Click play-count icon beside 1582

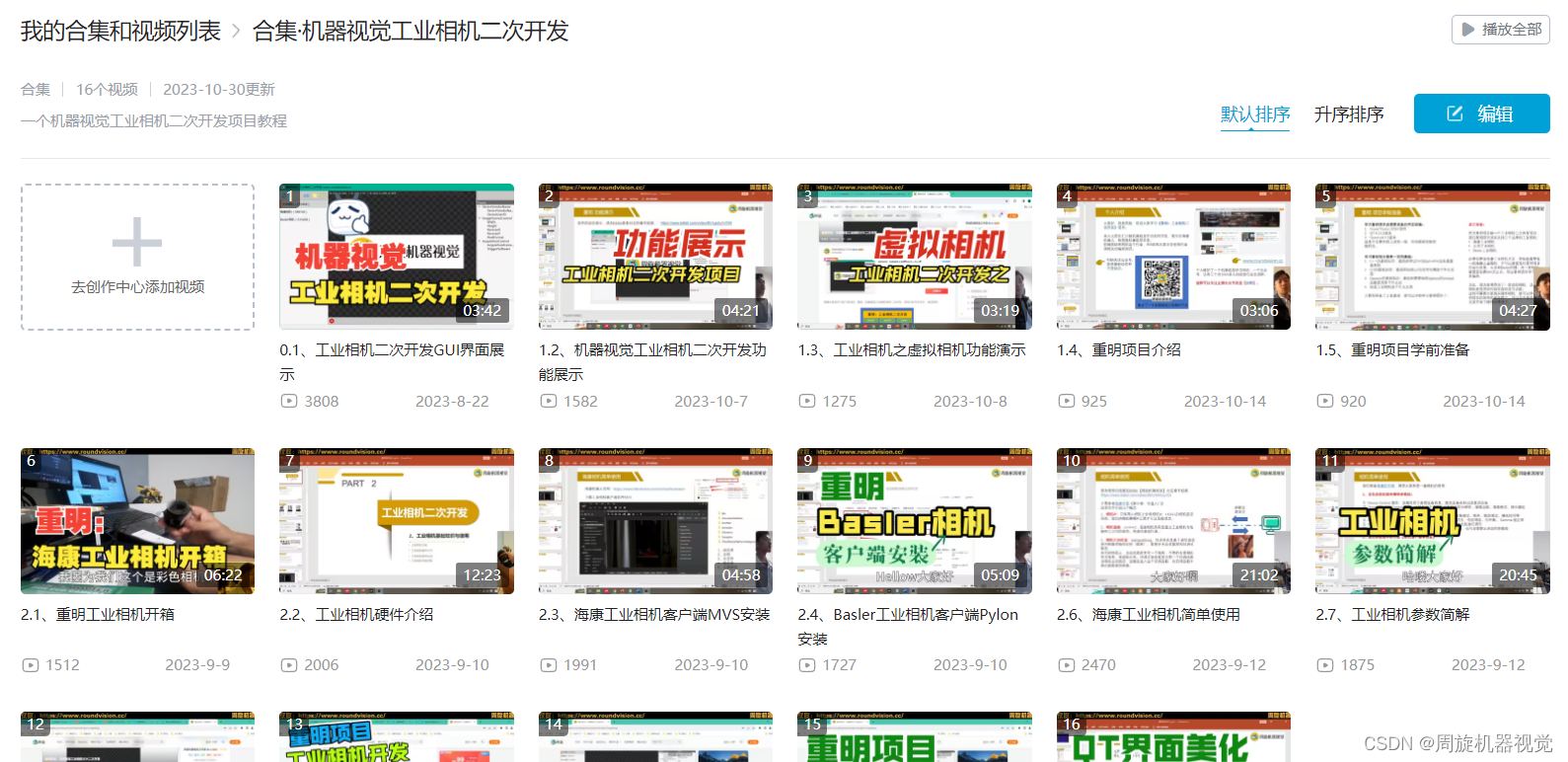(549, 401)
